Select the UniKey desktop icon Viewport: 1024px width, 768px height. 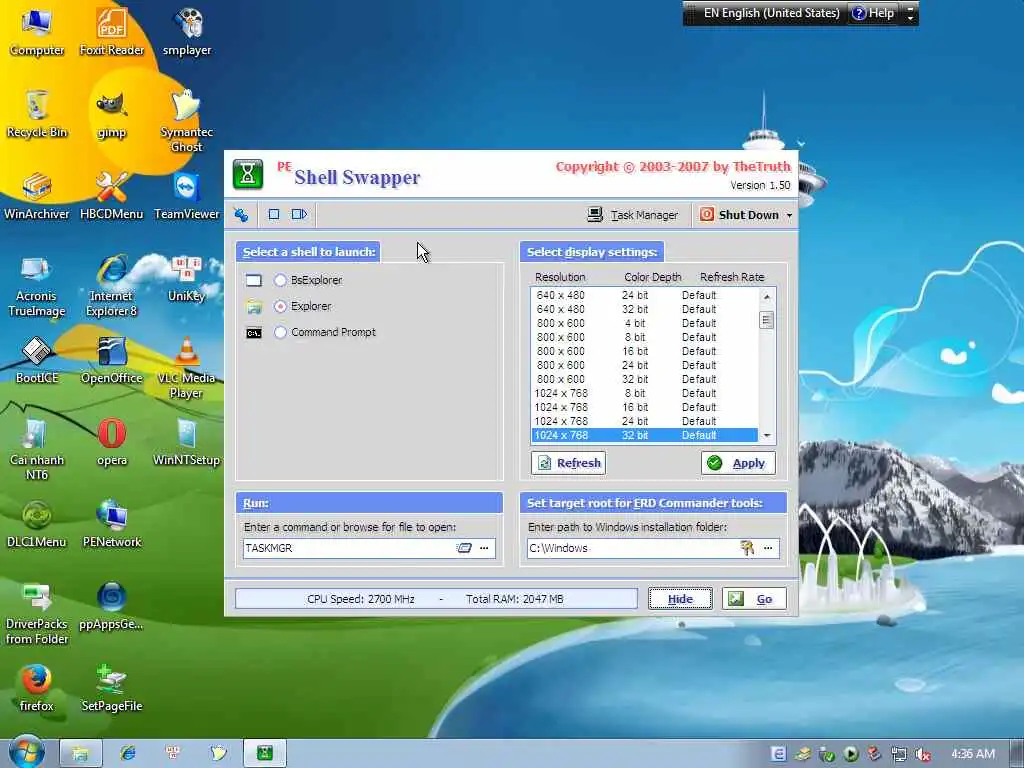[187, 278]
